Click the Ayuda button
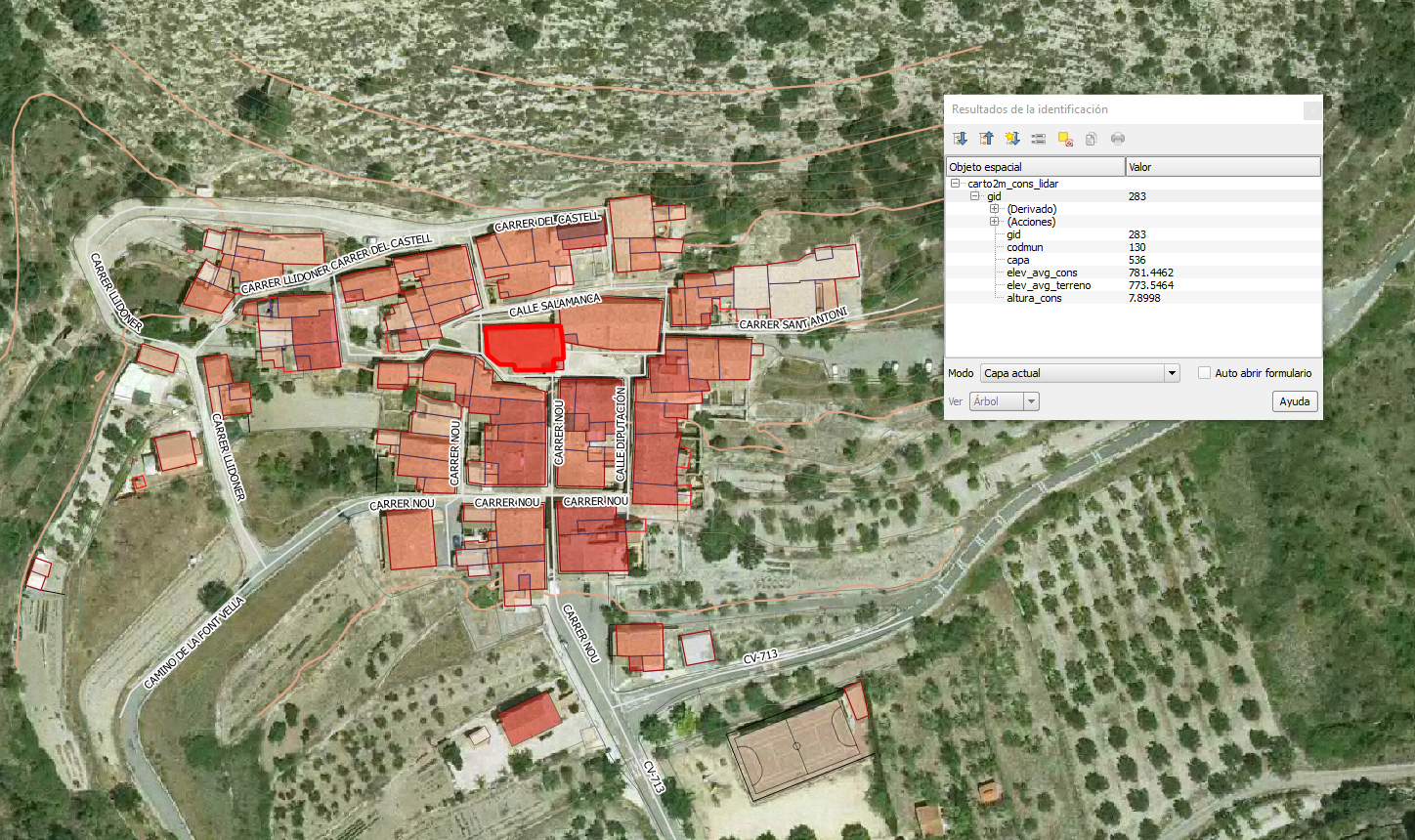Screen dimensions: 1415x840 click(1295, 401)
